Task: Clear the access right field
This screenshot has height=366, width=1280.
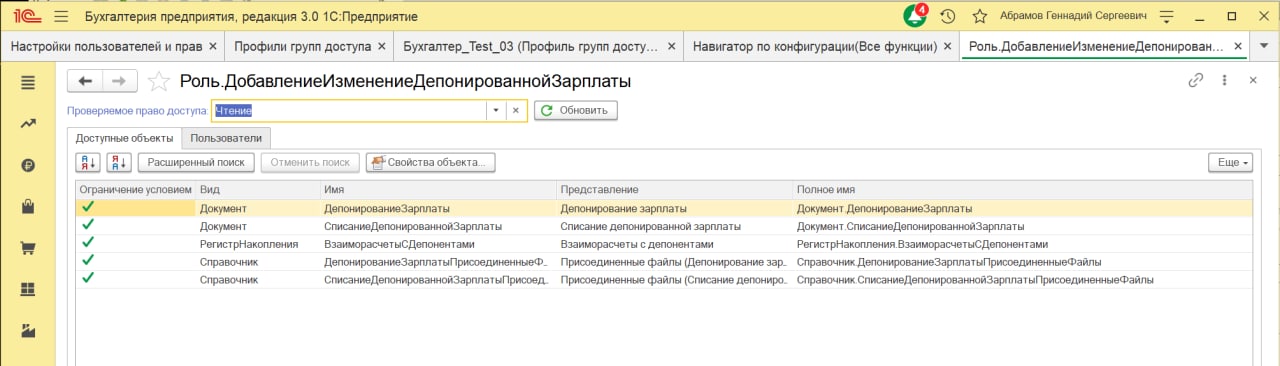Action: point(516,110)
